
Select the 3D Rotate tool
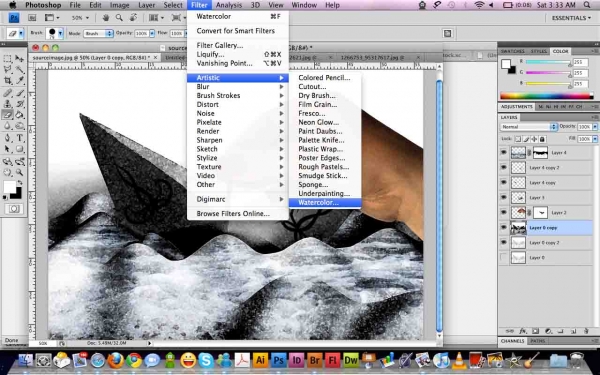7,161
